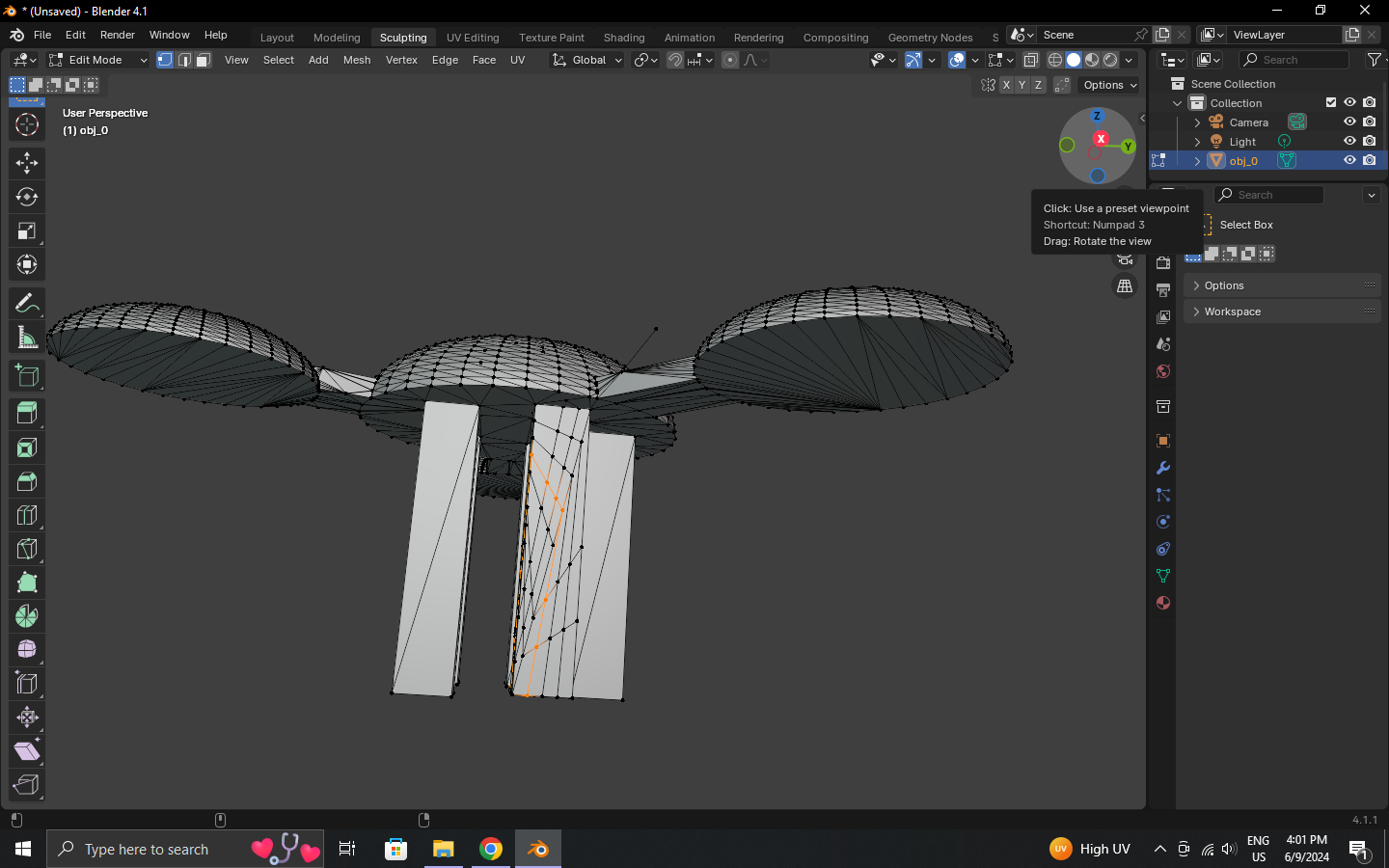Open the Edit Mode dropdown
The width and height of the screenshot is (1389, 868).
coord(97,60)
